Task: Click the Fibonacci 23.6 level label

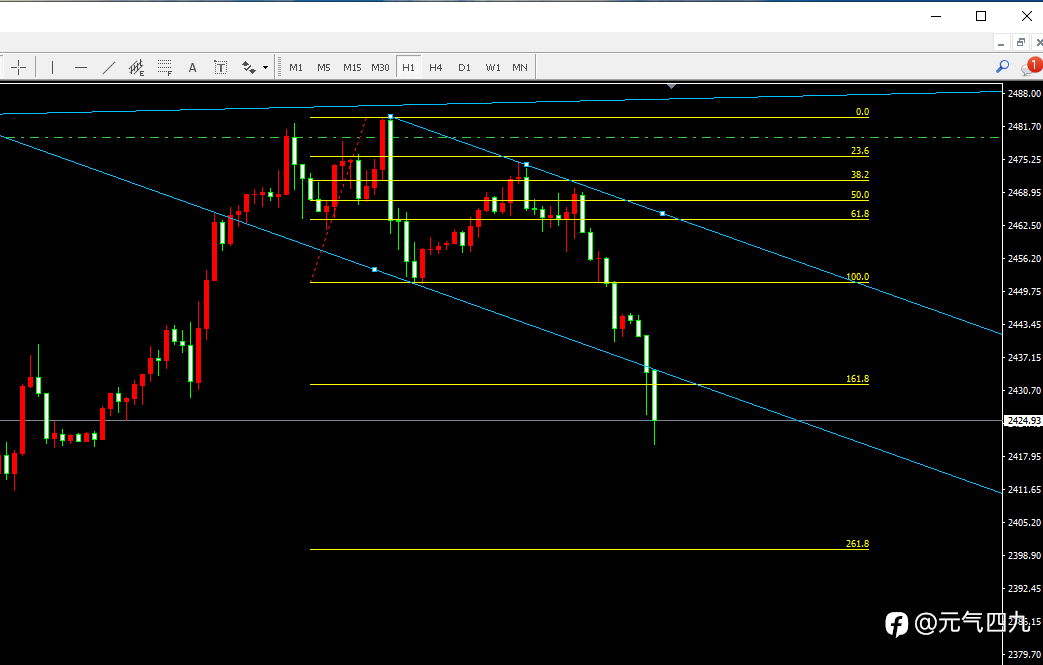Action: point(859,151)
